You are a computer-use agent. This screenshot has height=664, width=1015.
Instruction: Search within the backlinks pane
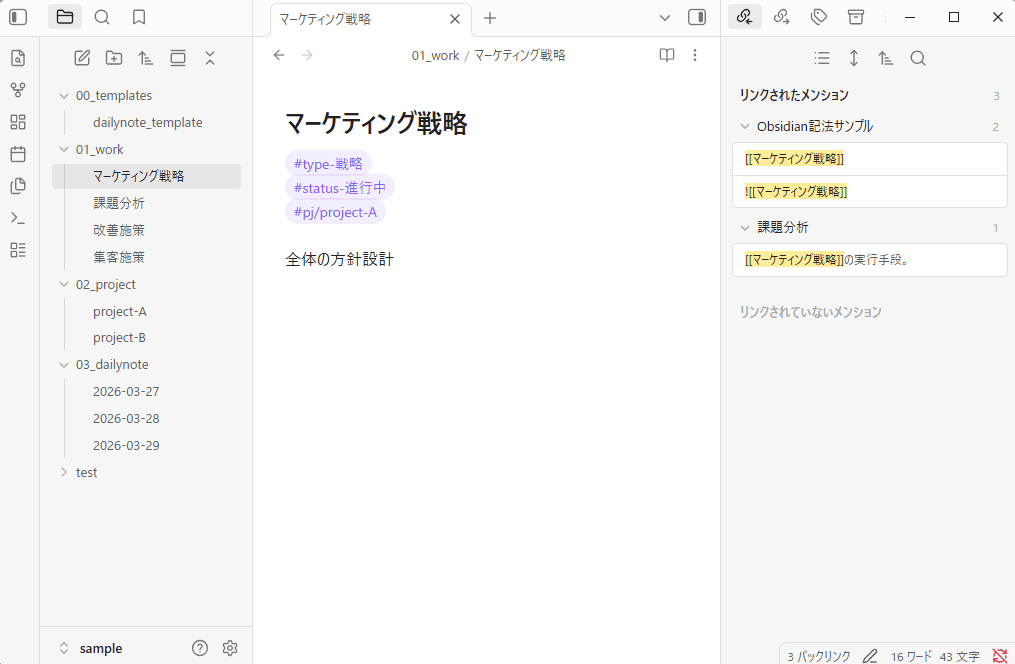918,58
